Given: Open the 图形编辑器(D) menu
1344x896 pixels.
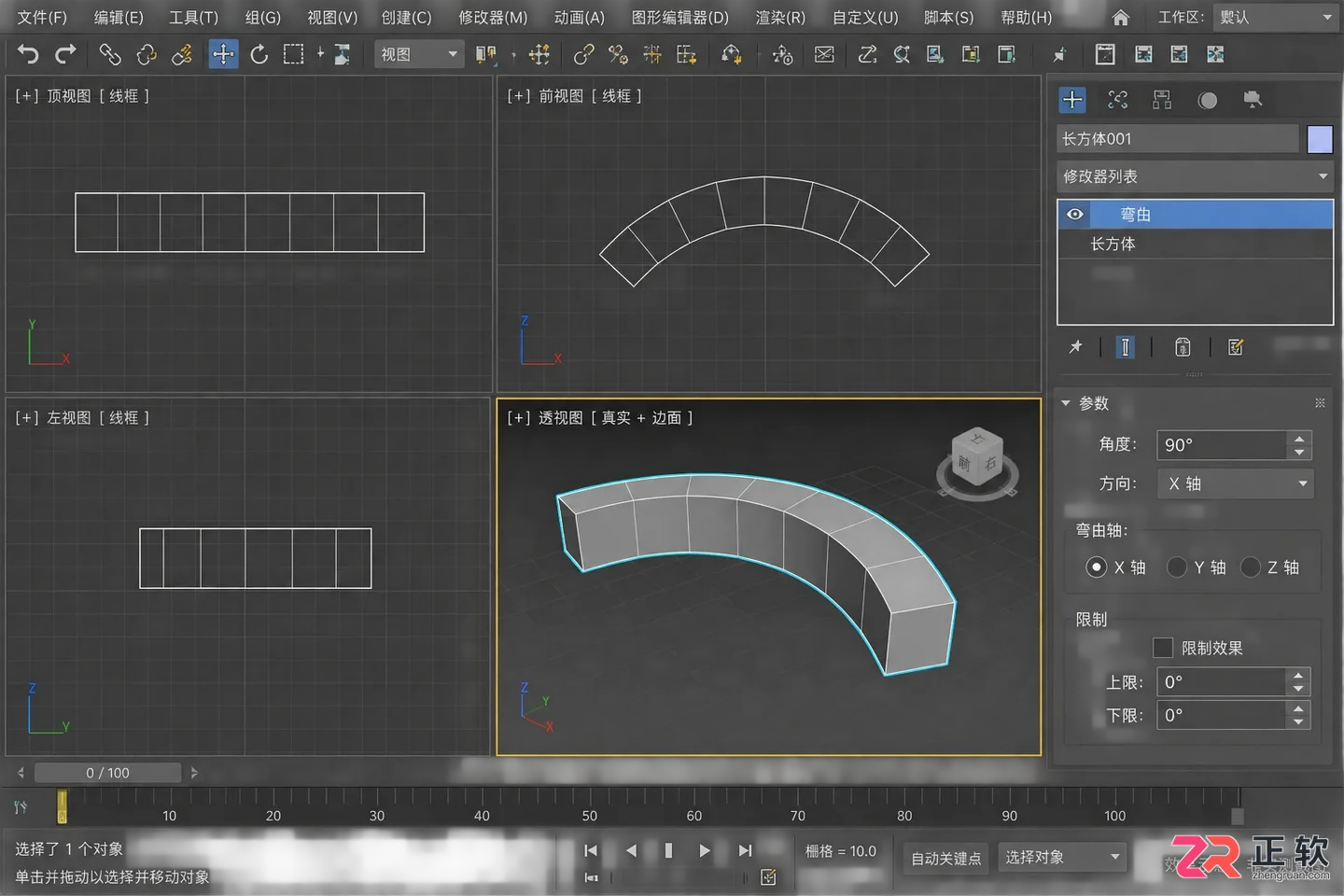Looking at the screenshot, I should 680,18.
